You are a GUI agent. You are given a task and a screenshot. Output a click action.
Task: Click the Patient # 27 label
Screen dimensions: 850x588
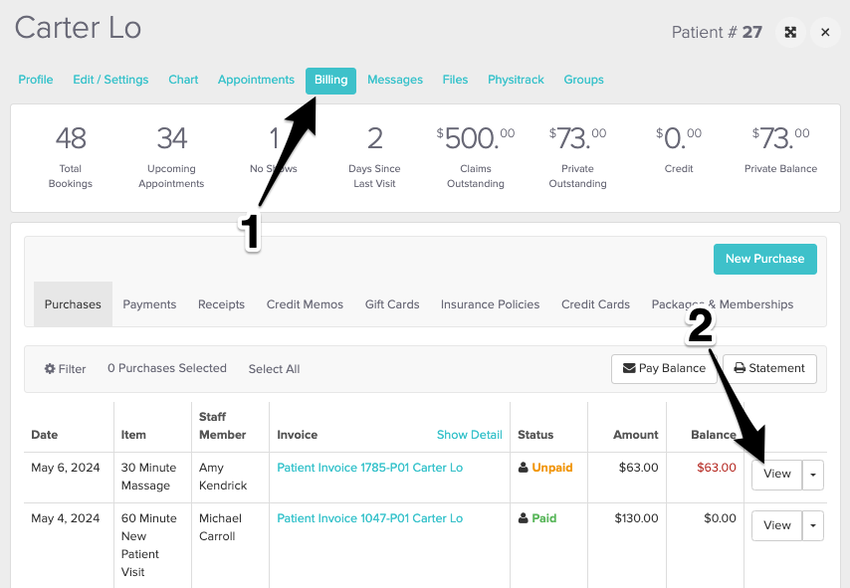tap(717, 33)
